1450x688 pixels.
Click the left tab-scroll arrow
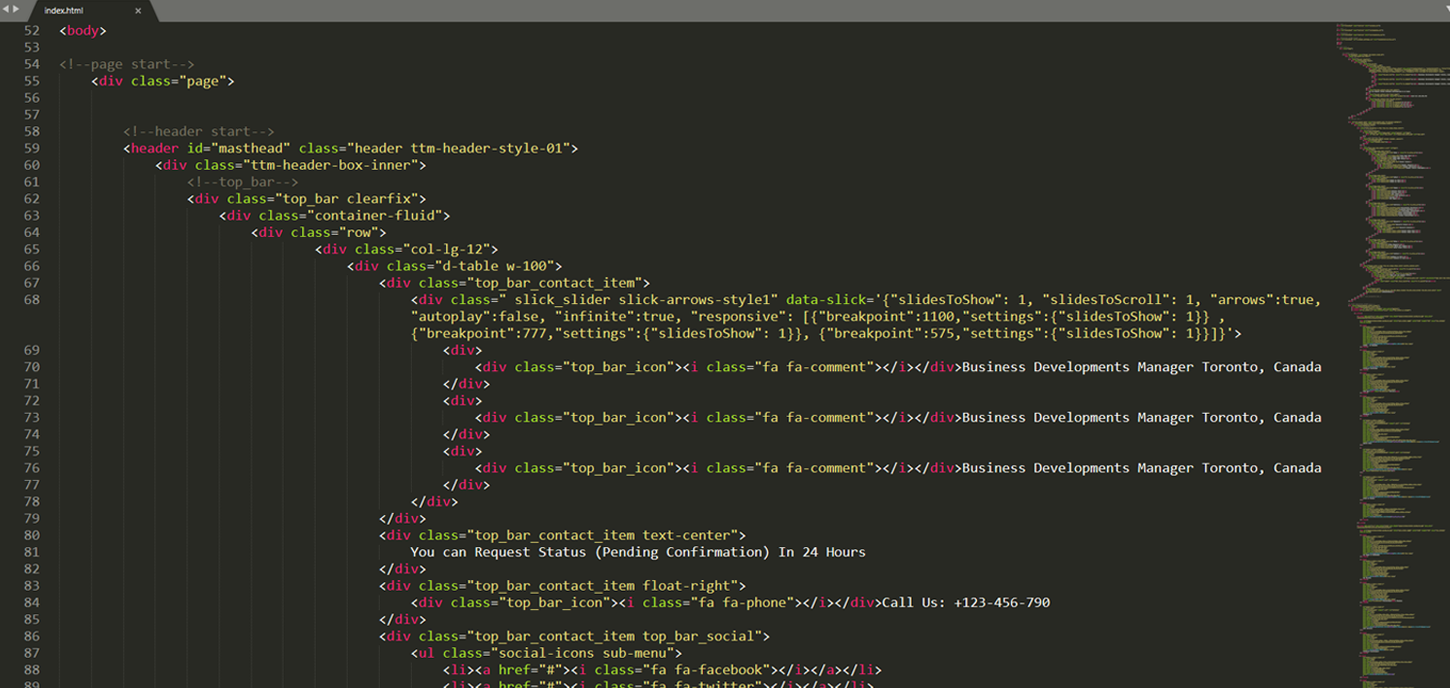coord(5,9)
